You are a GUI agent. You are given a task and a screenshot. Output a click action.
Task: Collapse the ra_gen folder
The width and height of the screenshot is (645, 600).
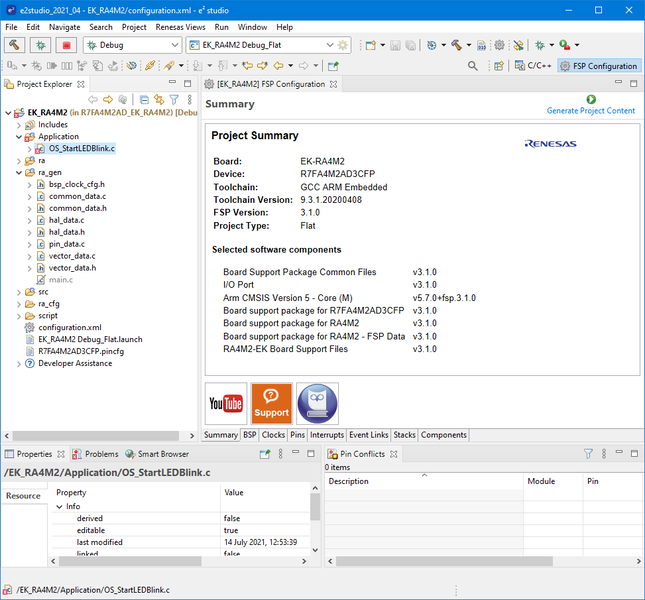click(19, 172)
